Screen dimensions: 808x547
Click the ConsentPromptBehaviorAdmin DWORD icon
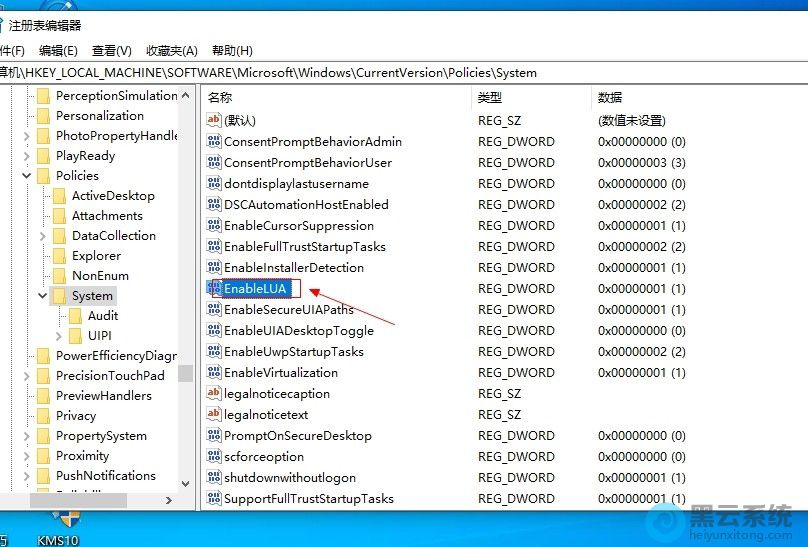[x=213, y=142]
